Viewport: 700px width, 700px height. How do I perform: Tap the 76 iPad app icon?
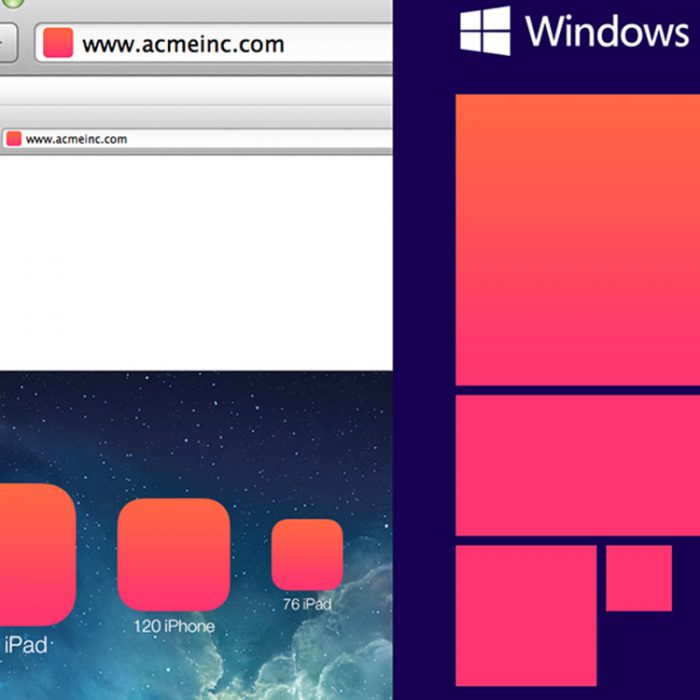point(307,554)
